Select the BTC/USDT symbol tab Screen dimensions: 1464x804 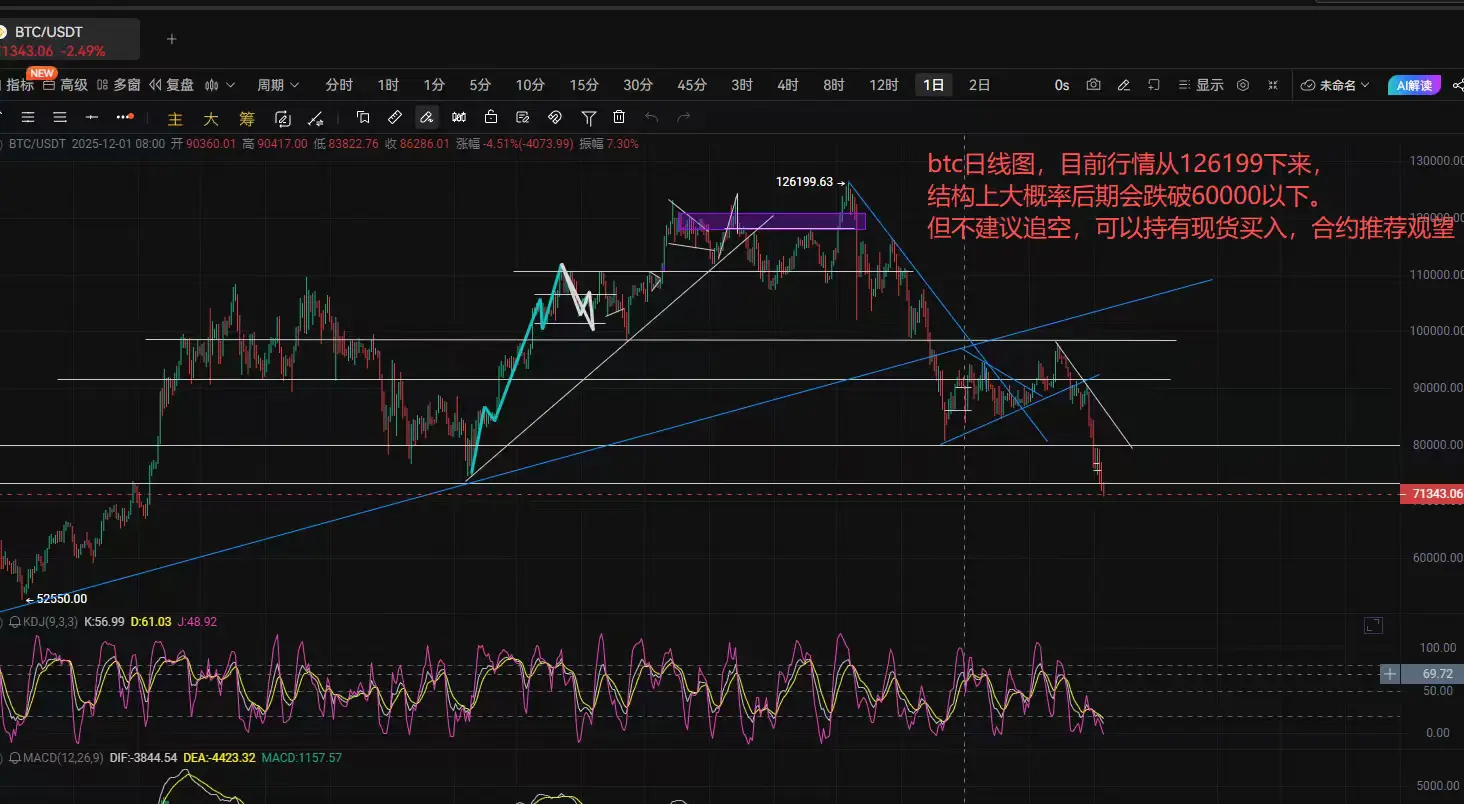(x=70, y=40)
